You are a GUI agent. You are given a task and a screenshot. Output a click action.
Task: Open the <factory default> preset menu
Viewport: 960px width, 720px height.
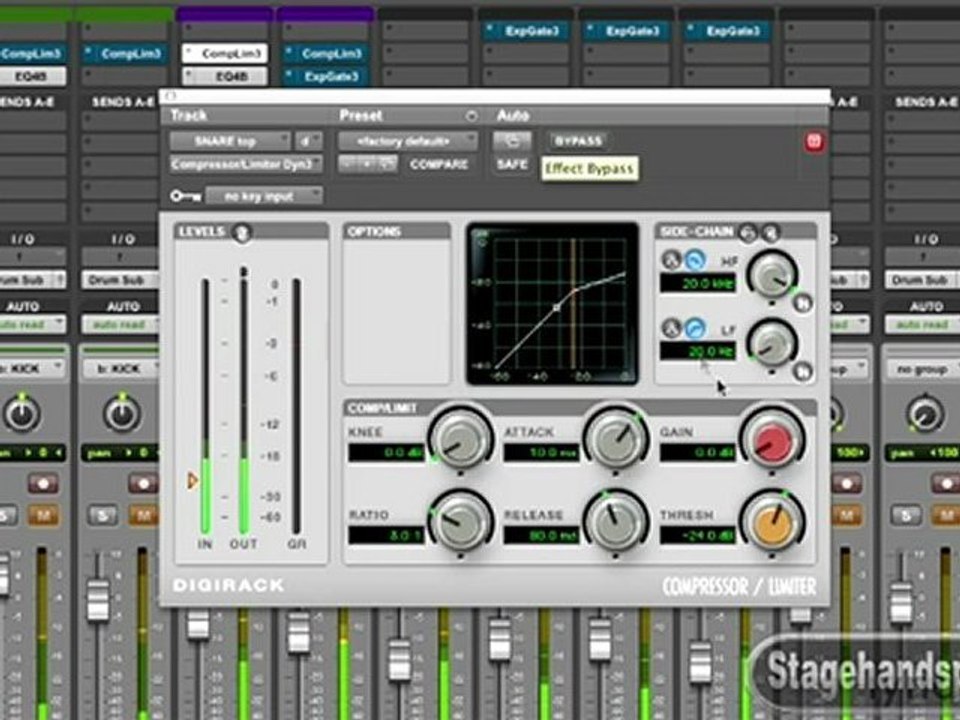[408, 141]
